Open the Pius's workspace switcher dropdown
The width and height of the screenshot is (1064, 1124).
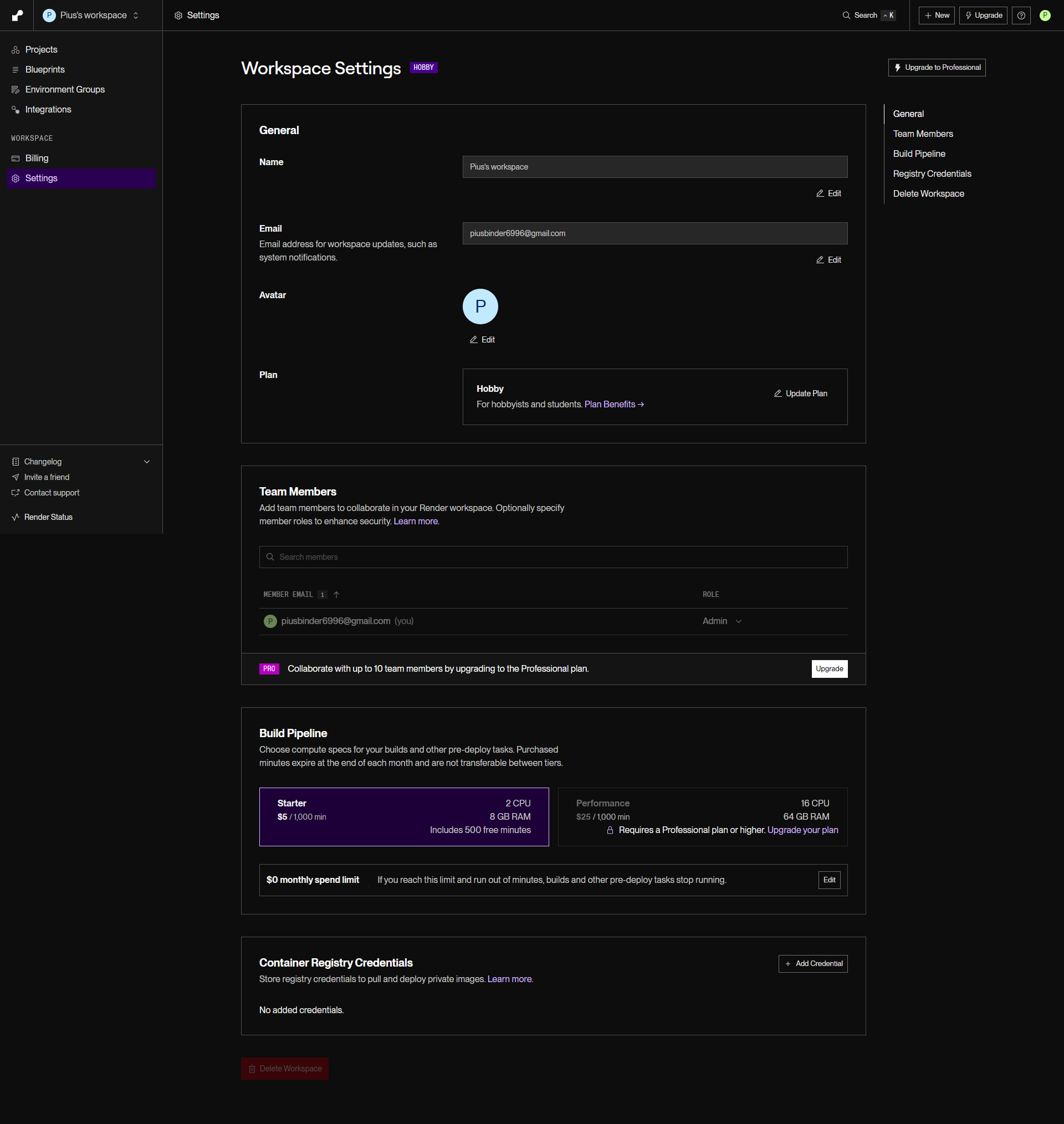[93, 16]
